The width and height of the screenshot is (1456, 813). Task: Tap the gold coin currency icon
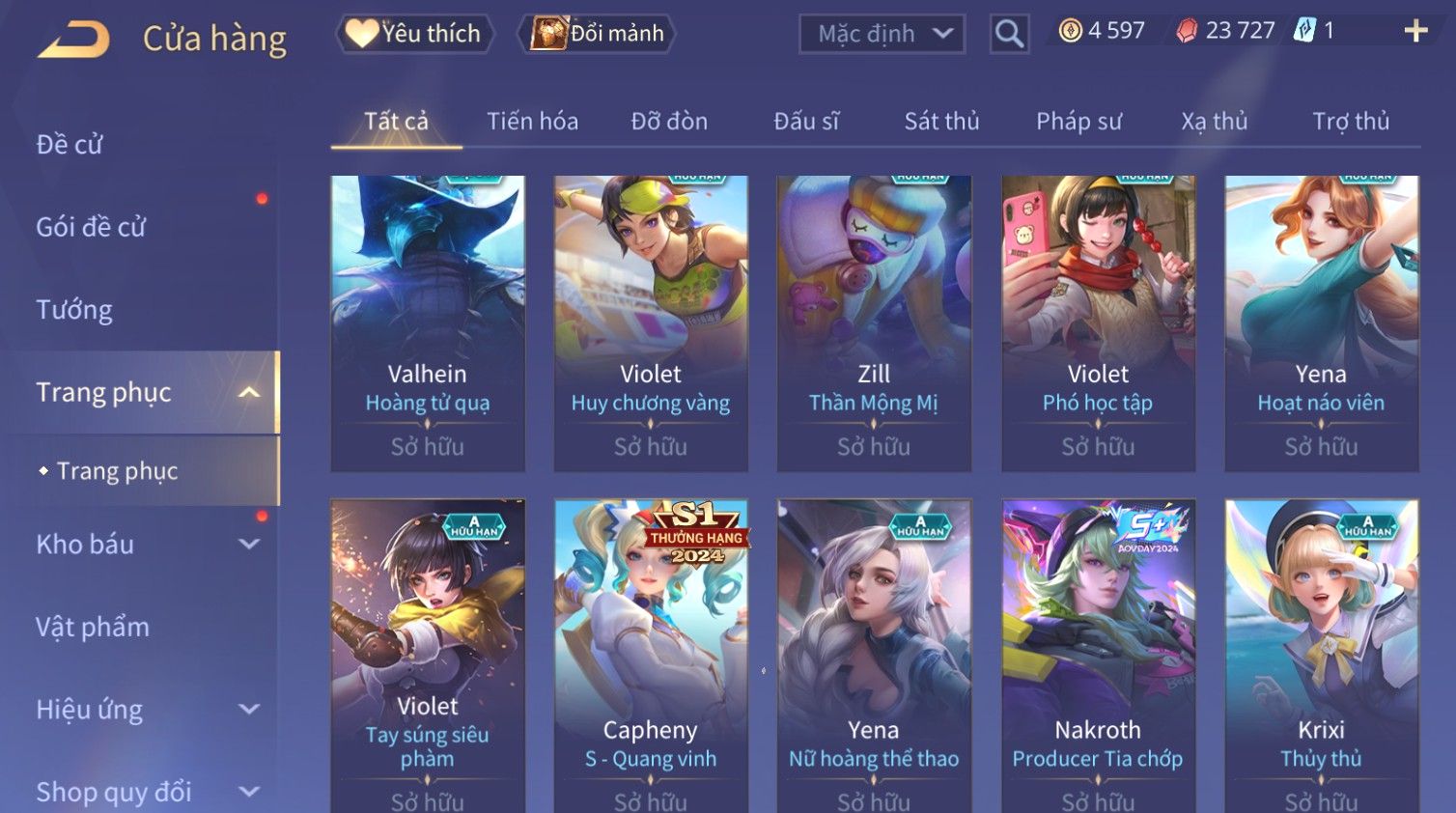pos(1070,31)
